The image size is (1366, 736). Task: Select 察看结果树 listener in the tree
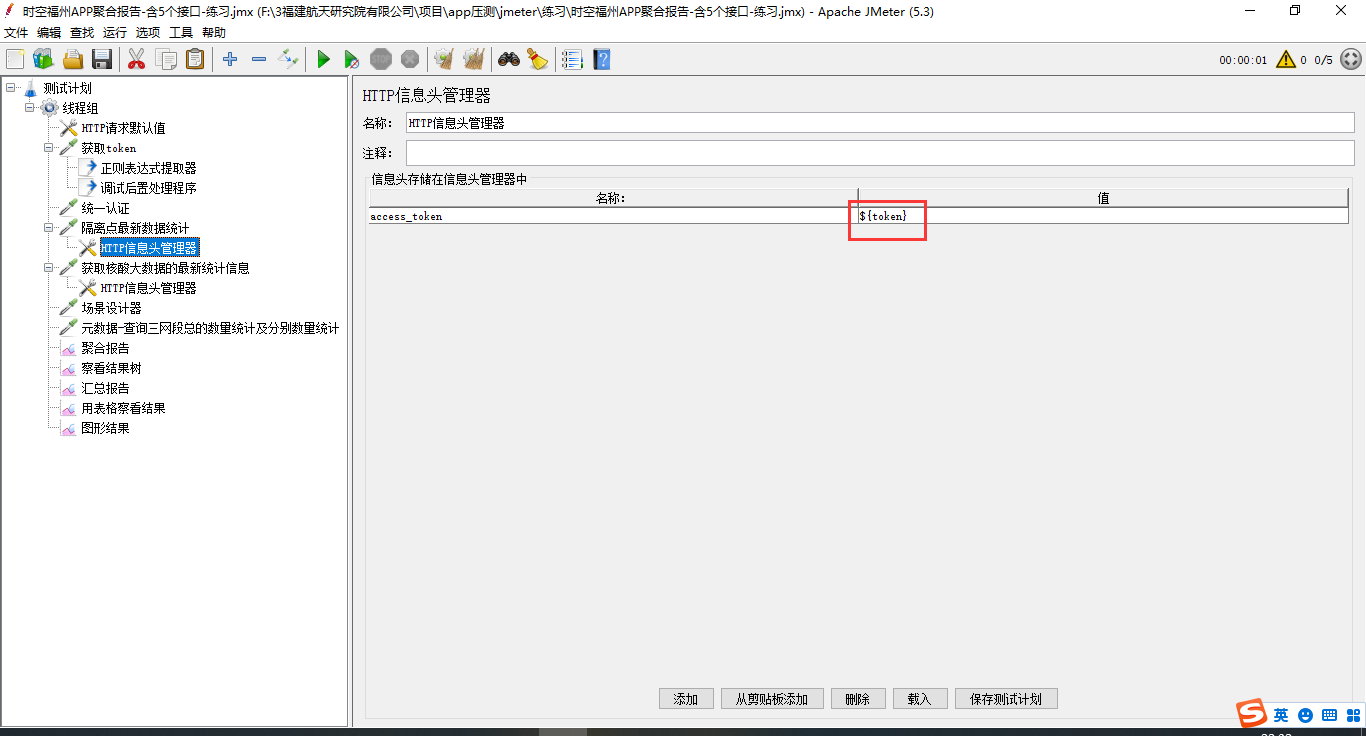click(111, 368)
